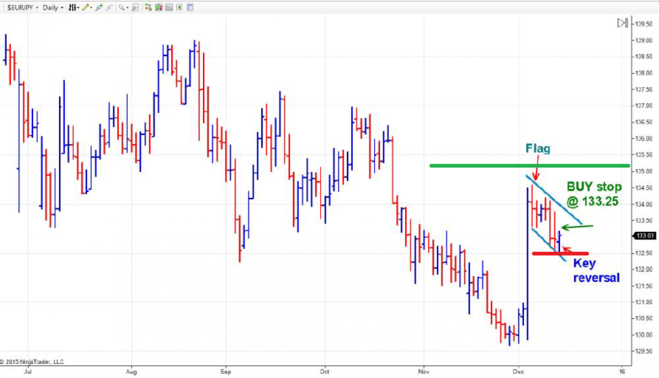Image resolution: width=659 pixels, height=378 pixels.
Task: Click the scroll-to-latest-bar arrow icon
Action: point(622,23)
